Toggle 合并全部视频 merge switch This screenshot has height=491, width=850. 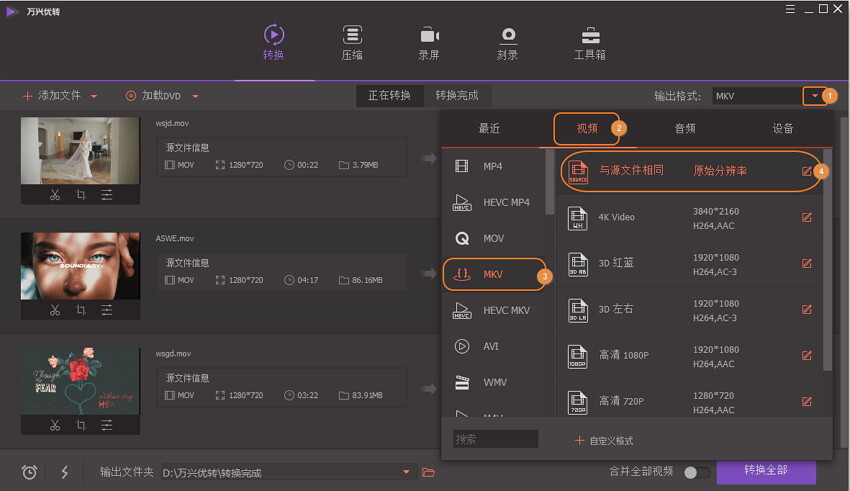[696, 472]
